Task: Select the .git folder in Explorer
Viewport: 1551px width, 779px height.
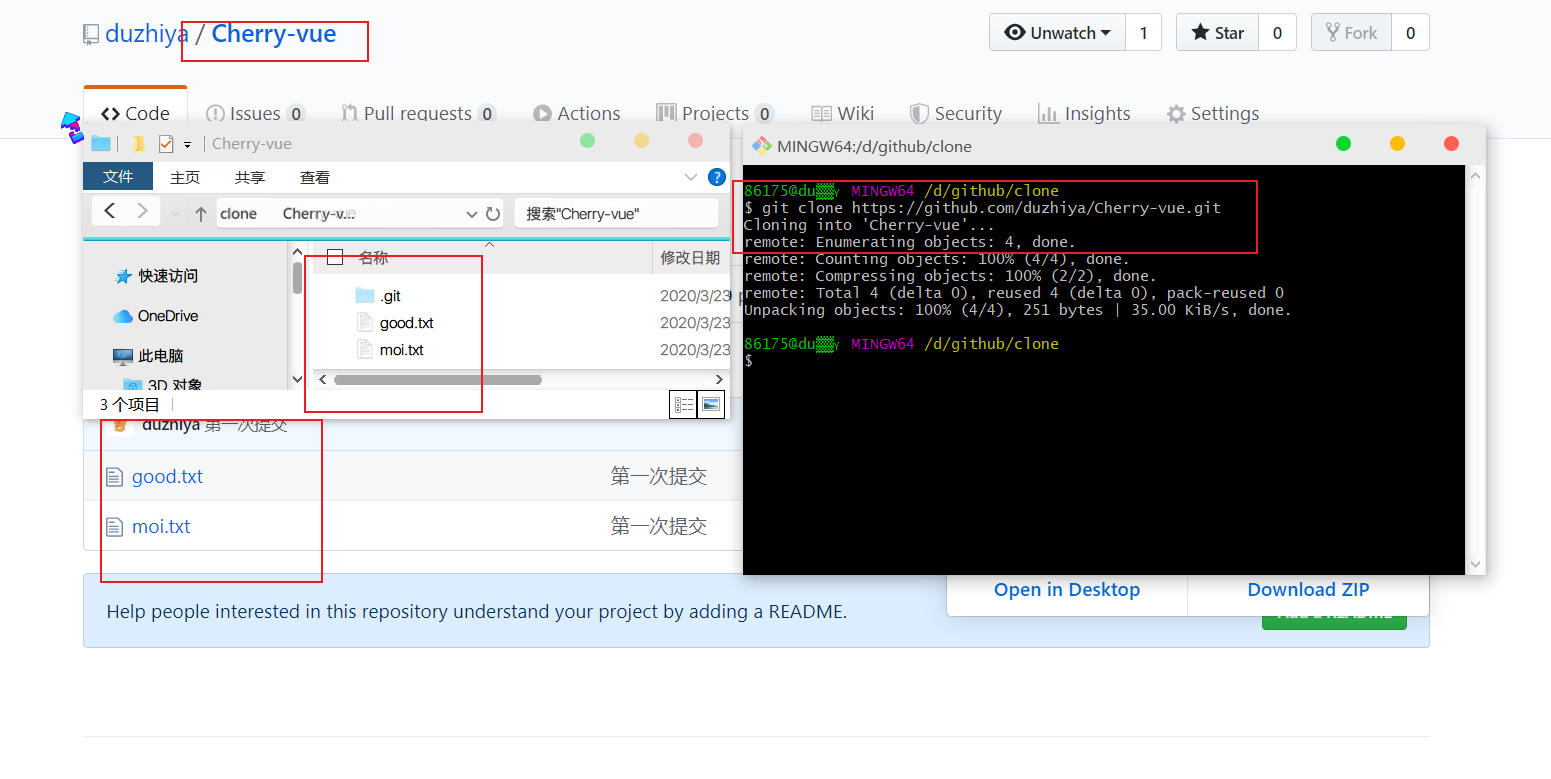Action: pos(390,296)
